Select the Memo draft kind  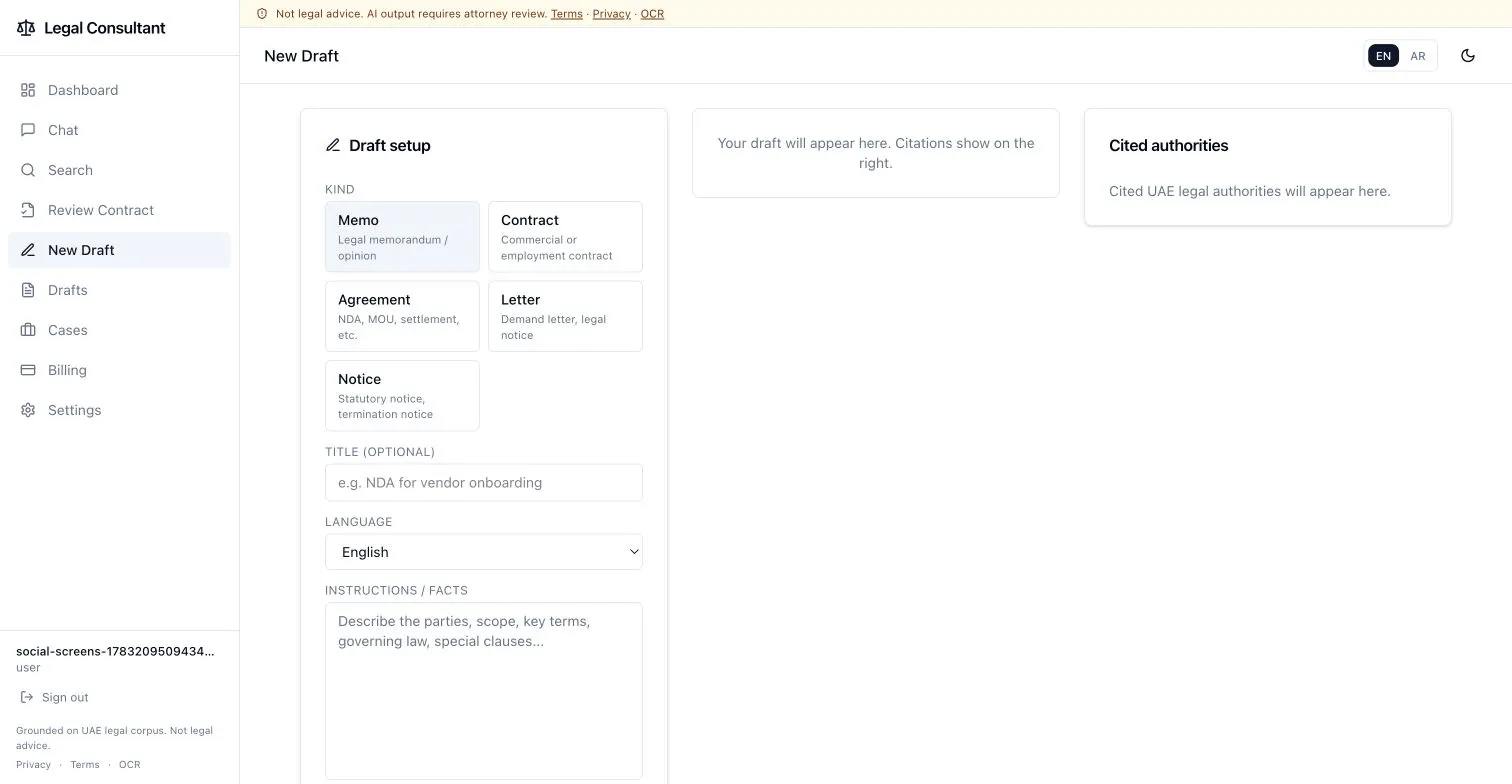point(402,237)
